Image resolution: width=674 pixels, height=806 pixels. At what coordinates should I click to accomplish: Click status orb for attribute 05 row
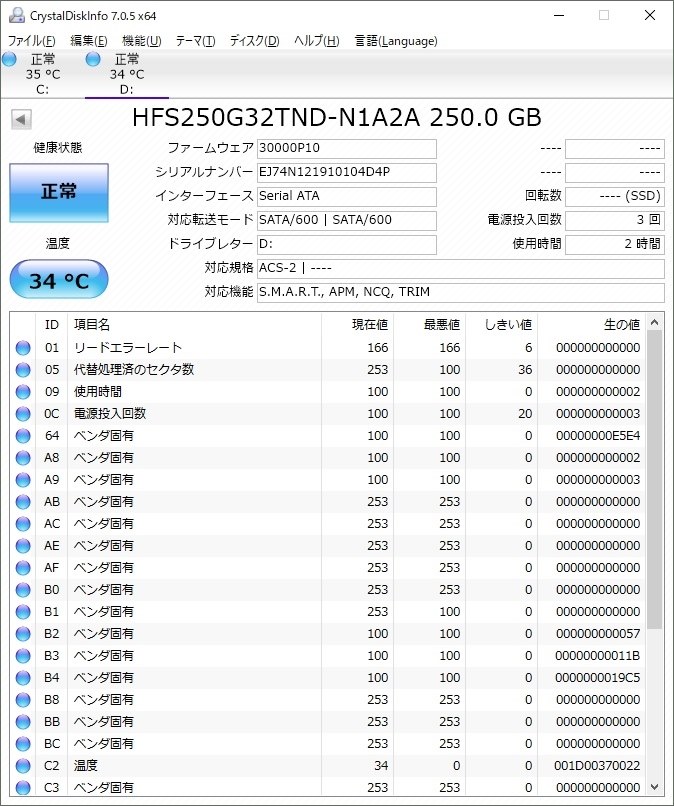click(23, 370)
